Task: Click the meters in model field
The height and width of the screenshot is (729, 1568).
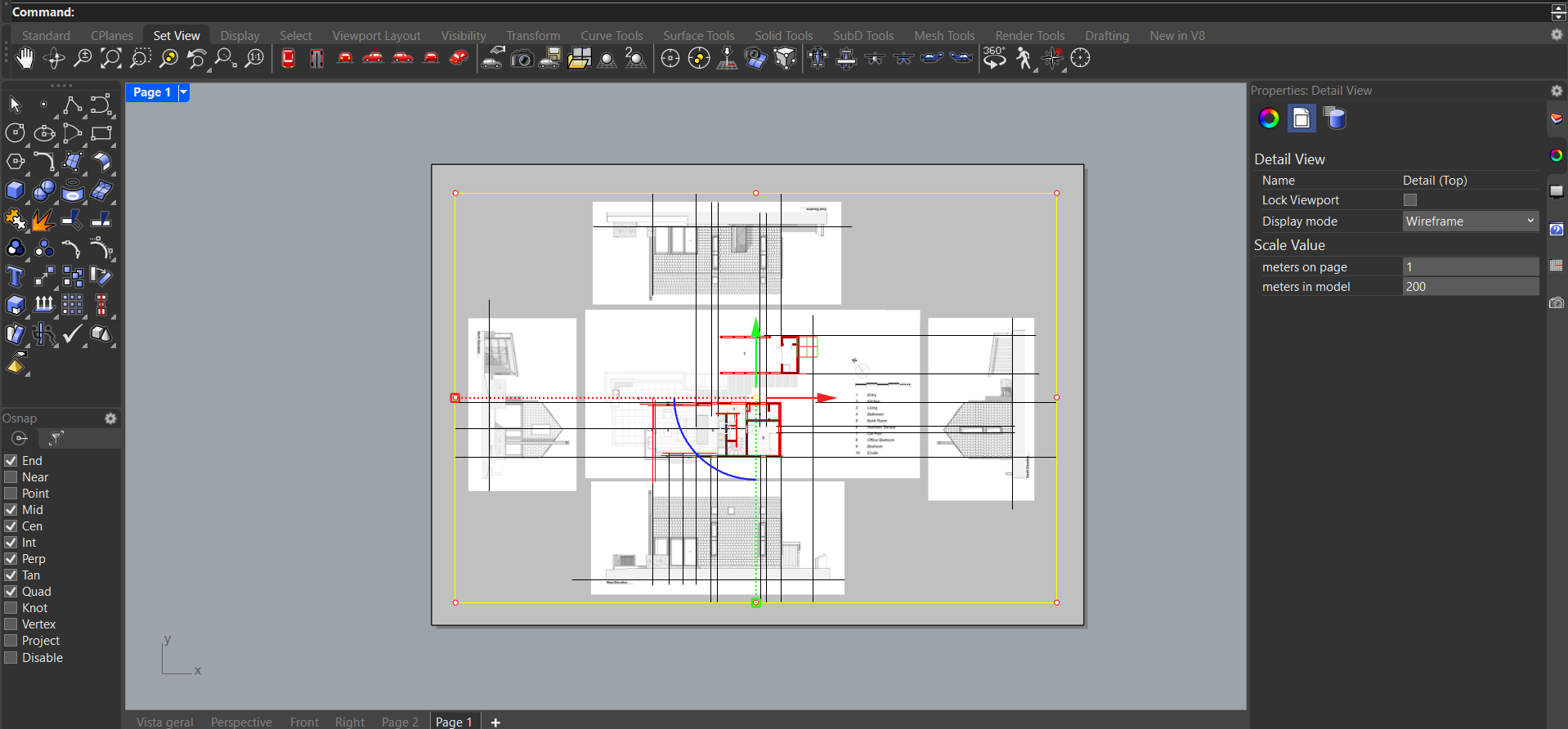Action: (1470, 287)
